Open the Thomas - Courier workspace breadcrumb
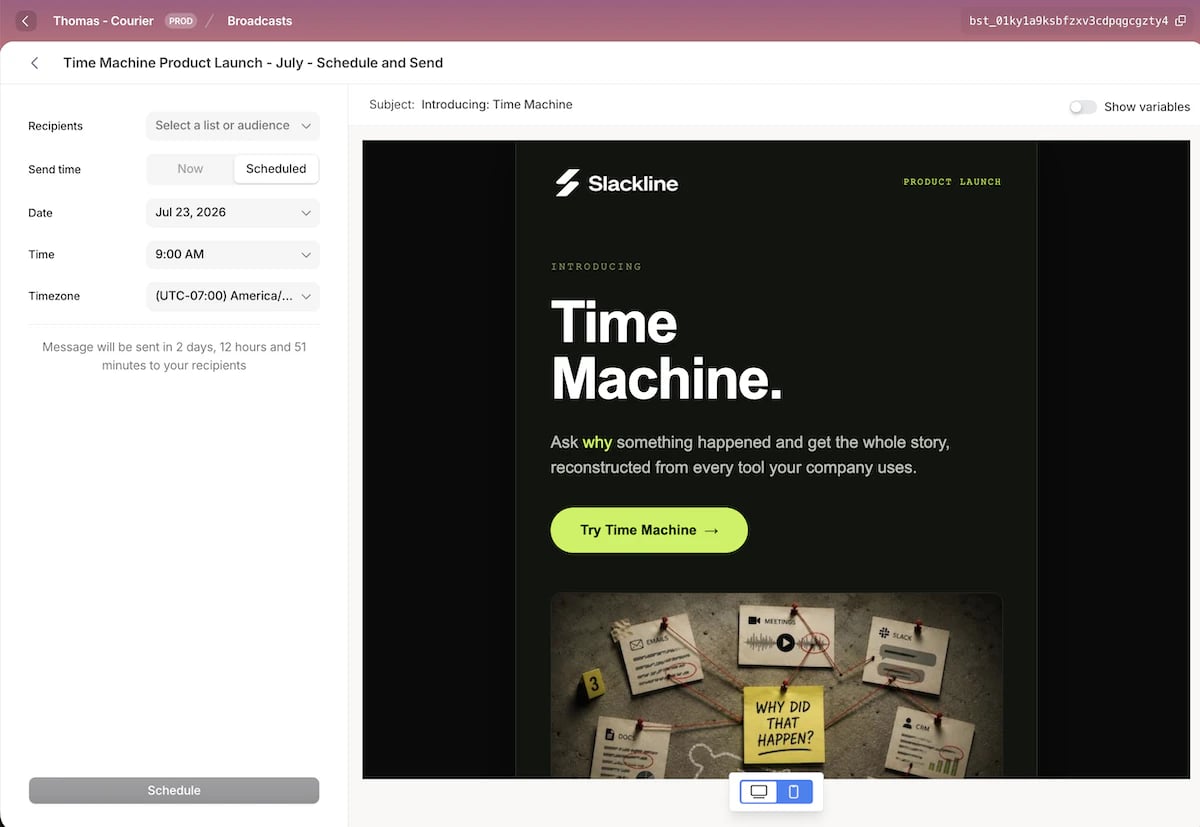The height and width of the screenshot is (827, 1200). [x=103, y=21]
